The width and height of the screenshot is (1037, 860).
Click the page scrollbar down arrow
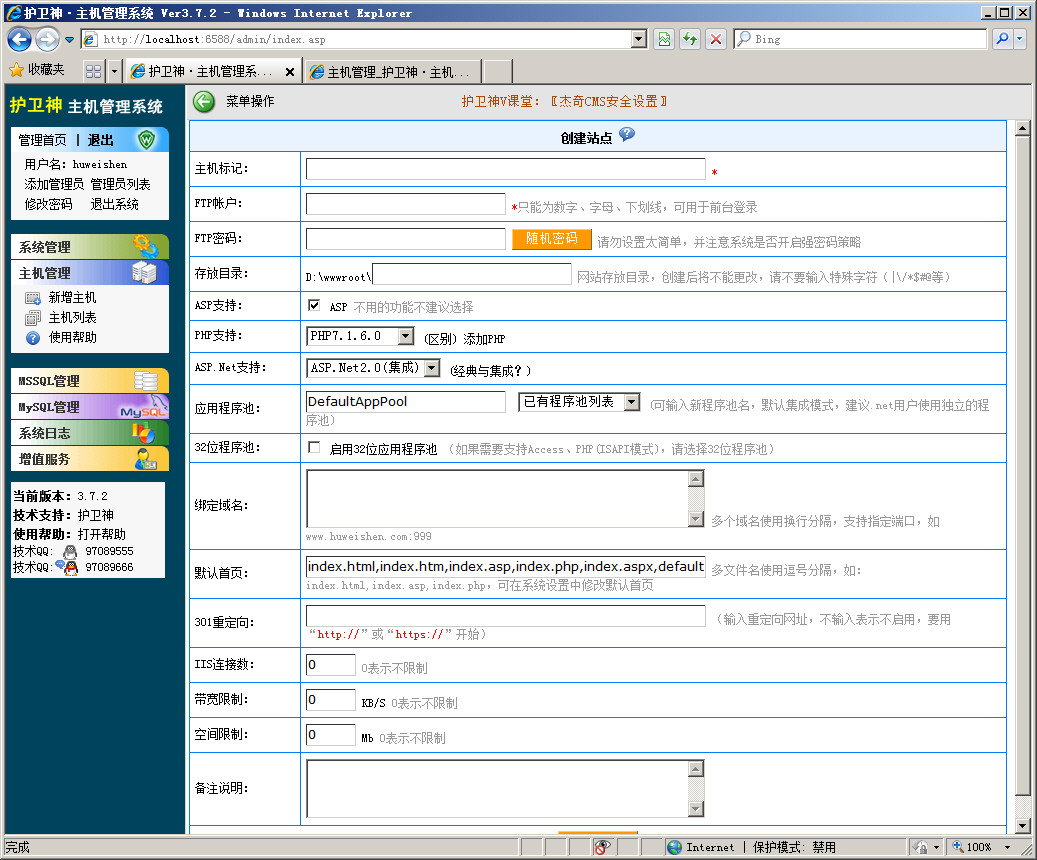pos(1022,826)
